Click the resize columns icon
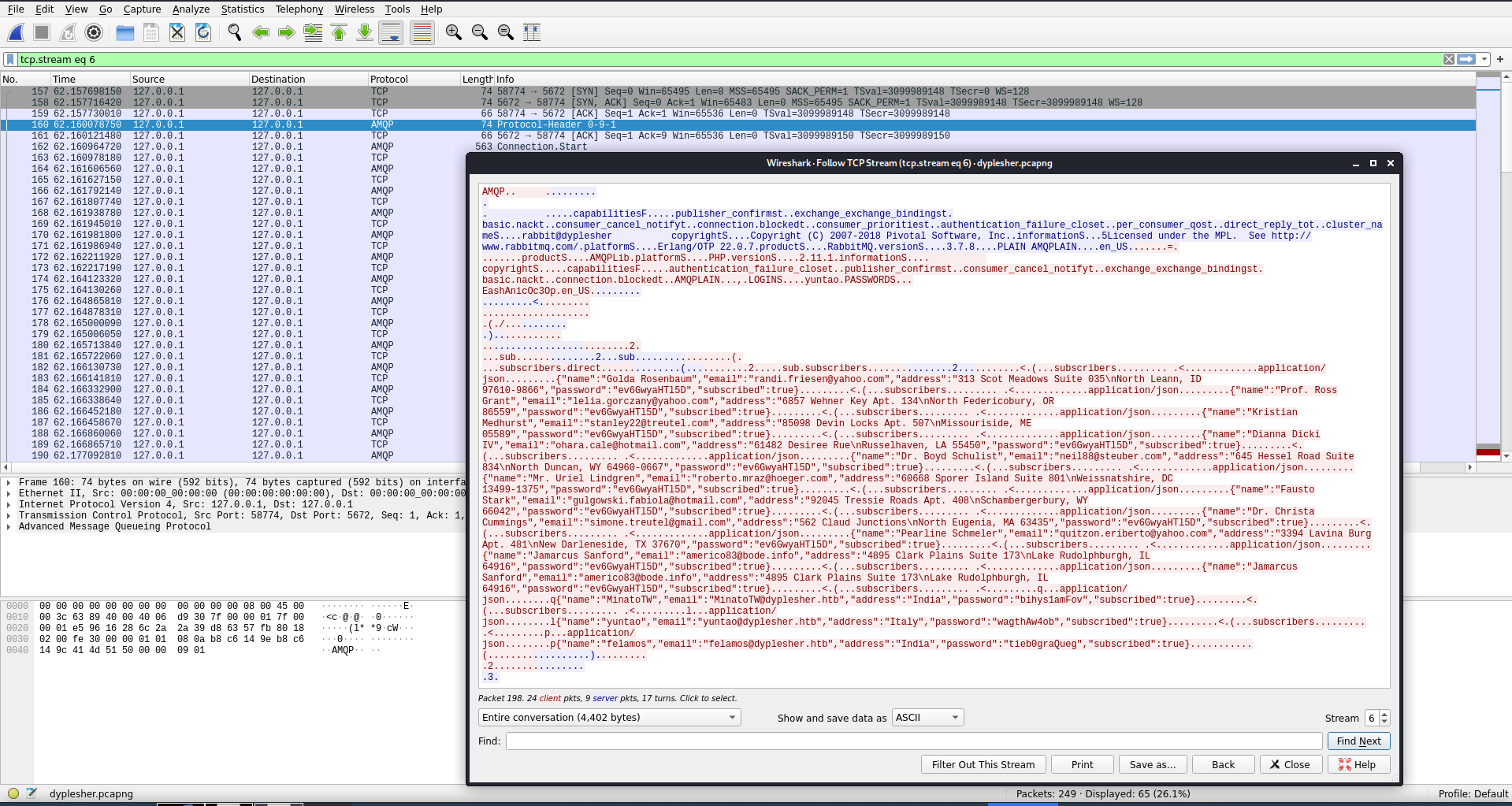Image resolution: width=1512 pixels, height=806 pixels. click(x=532, y=32)
